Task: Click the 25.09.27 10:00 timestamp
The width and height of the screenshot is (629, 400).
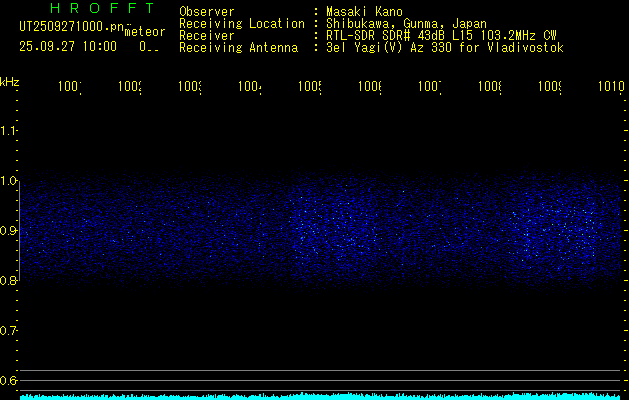Action: pos(67,46)
